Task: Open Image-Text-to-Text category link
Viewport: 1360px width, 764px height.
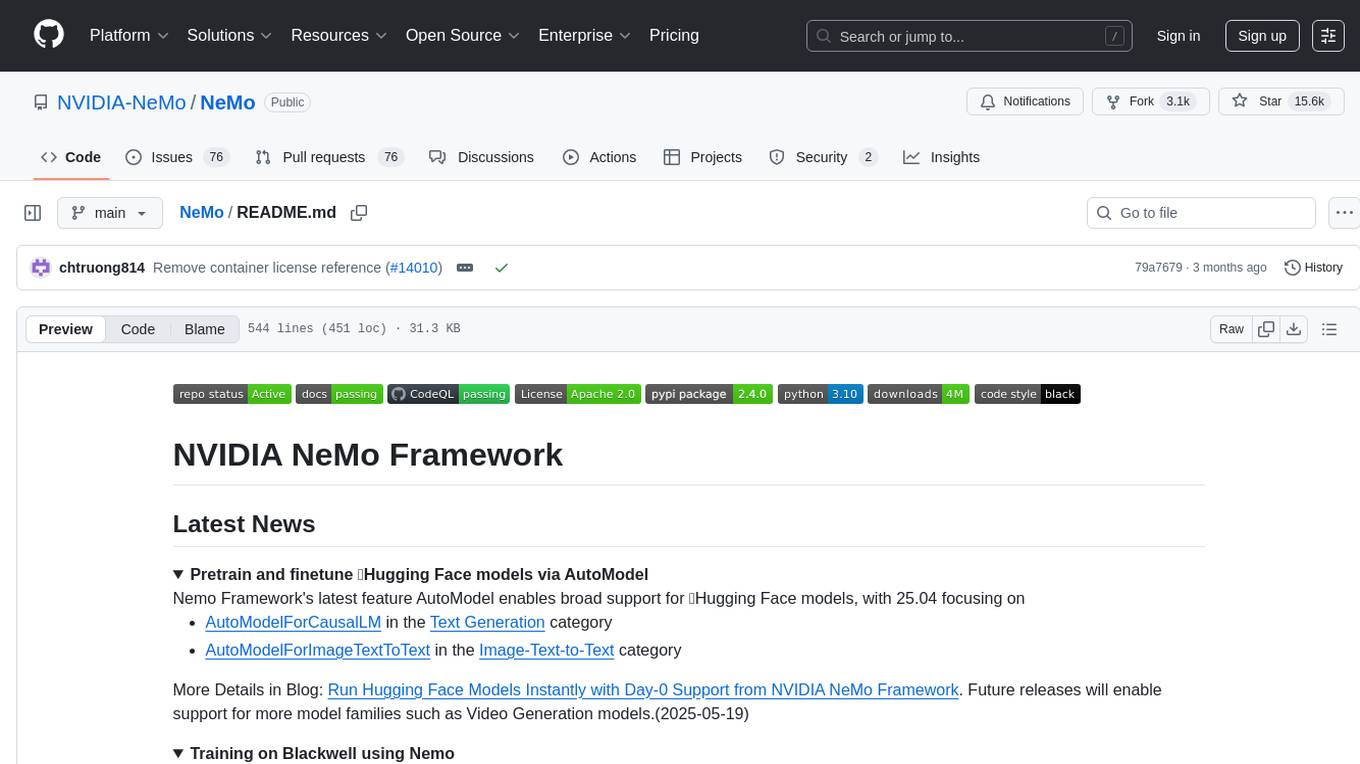Action: [546, 650]
